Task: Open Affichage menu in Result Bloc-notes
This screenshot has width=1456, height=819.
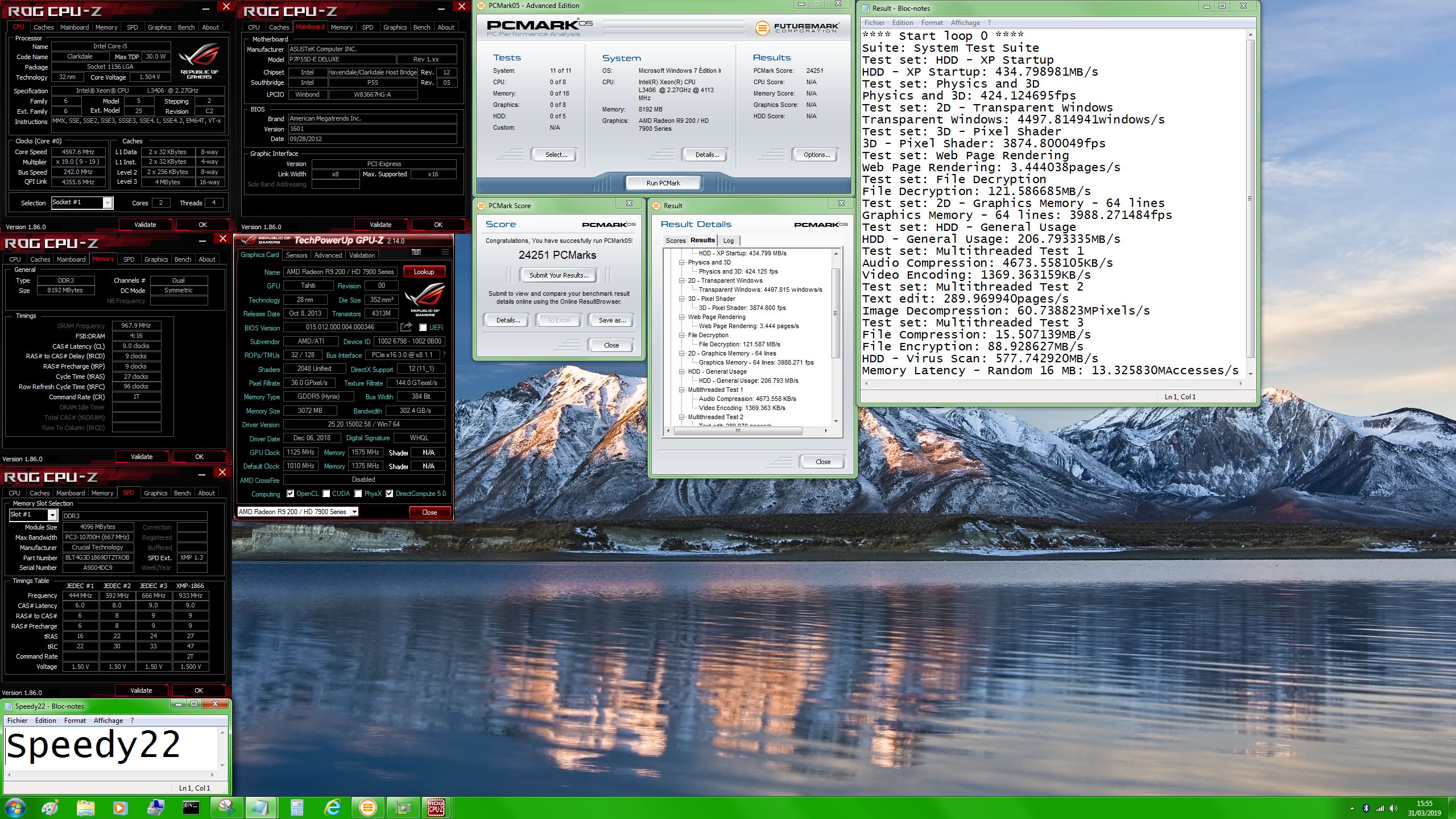Action: click(x=965, y=23)
